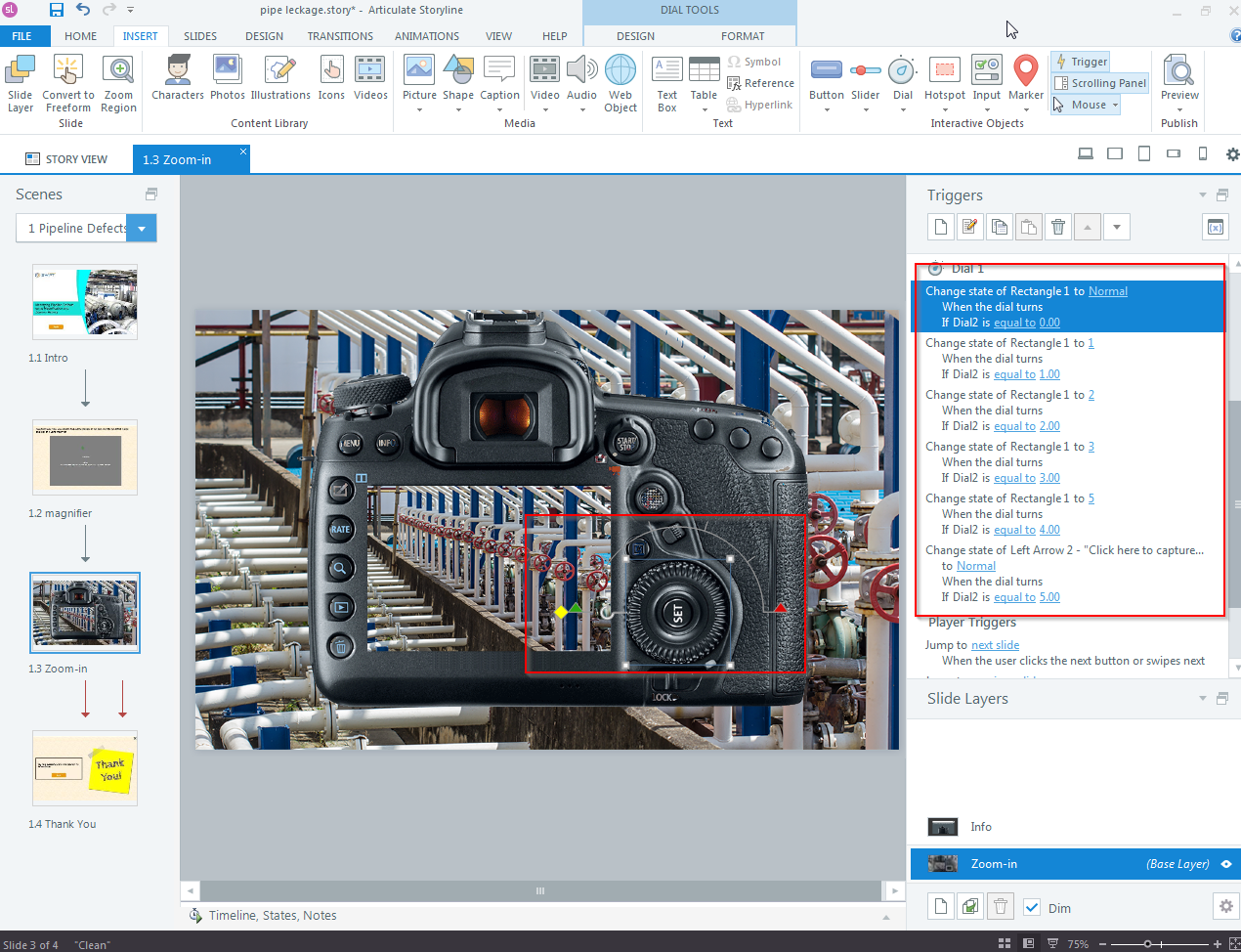The image size is (1241, 952).
Task: Click the Normal state link in selected trigger
Action: tap(1108, 291)
